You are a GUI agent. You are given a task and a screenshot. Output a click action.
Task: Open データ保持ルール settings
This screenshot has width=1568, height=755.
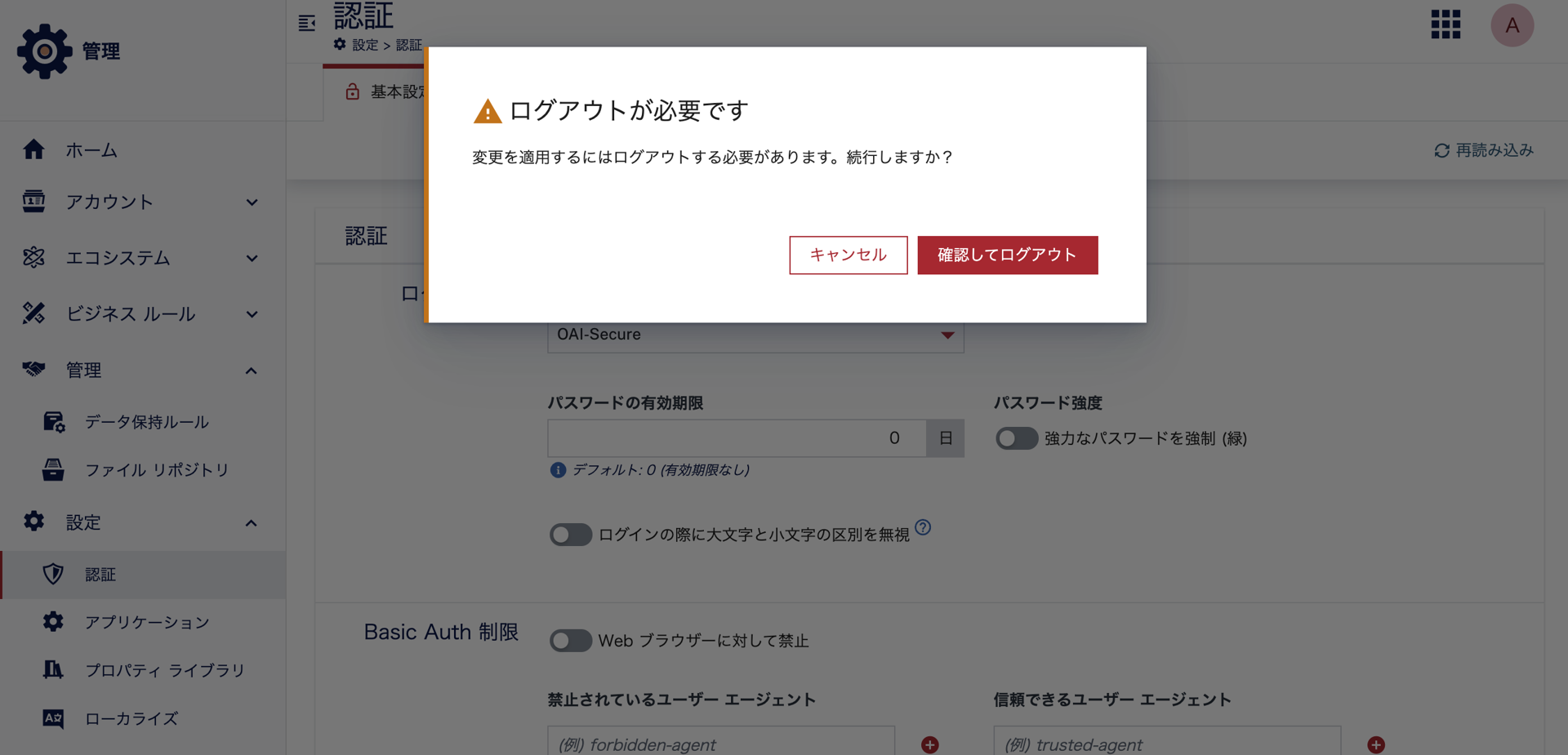[54, 422]
